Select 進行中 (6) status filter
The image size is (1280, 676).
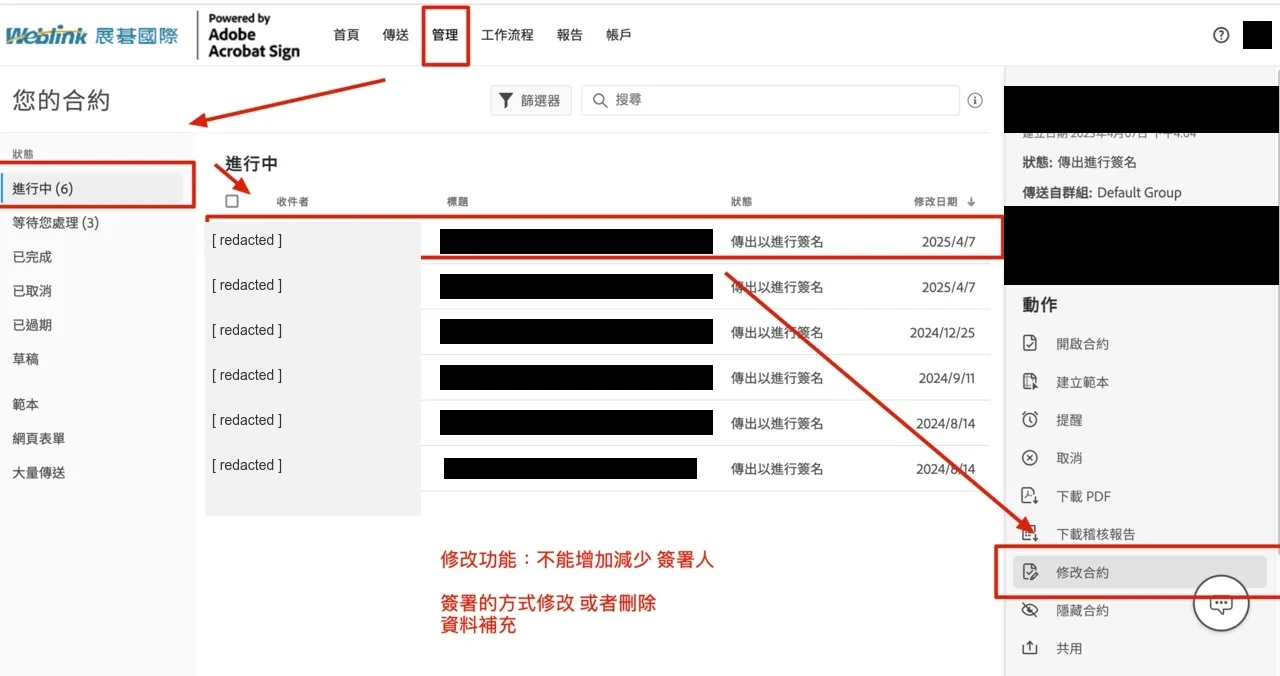coord(92,188)
